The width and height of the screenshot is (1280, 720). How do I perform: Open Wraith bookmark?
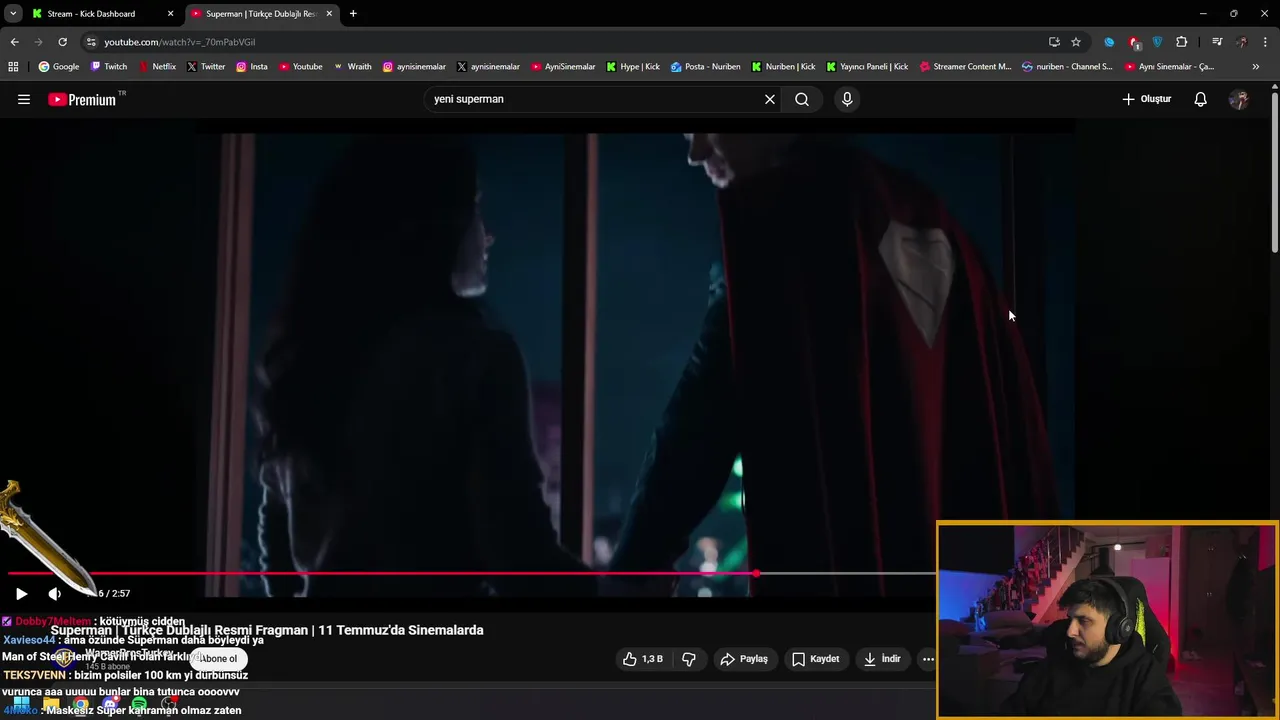pyautogui.click(x=352, y=67)
